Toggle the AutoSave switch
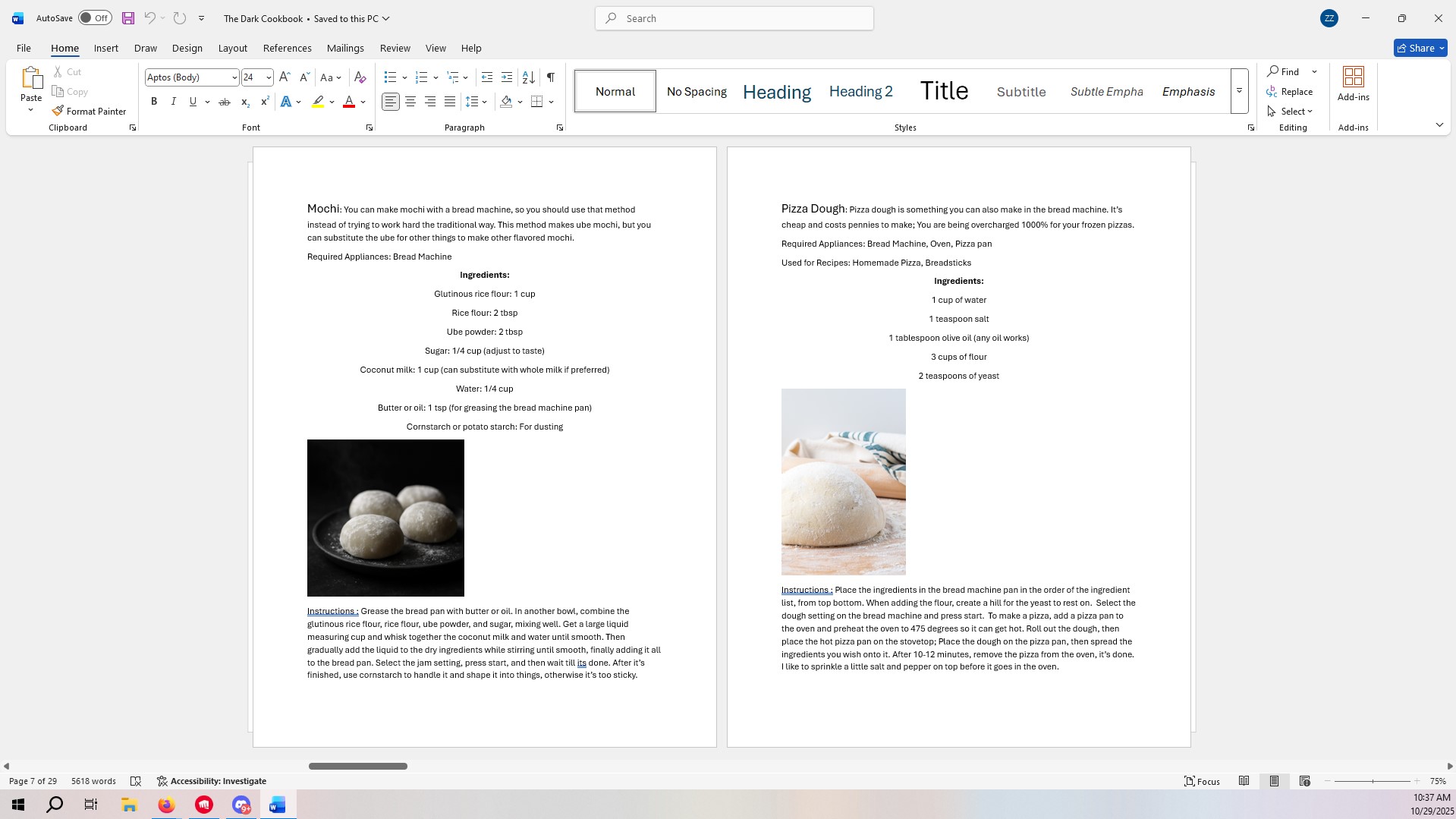The width and height of the screenshot is (1456, 819). click(95, 18)
